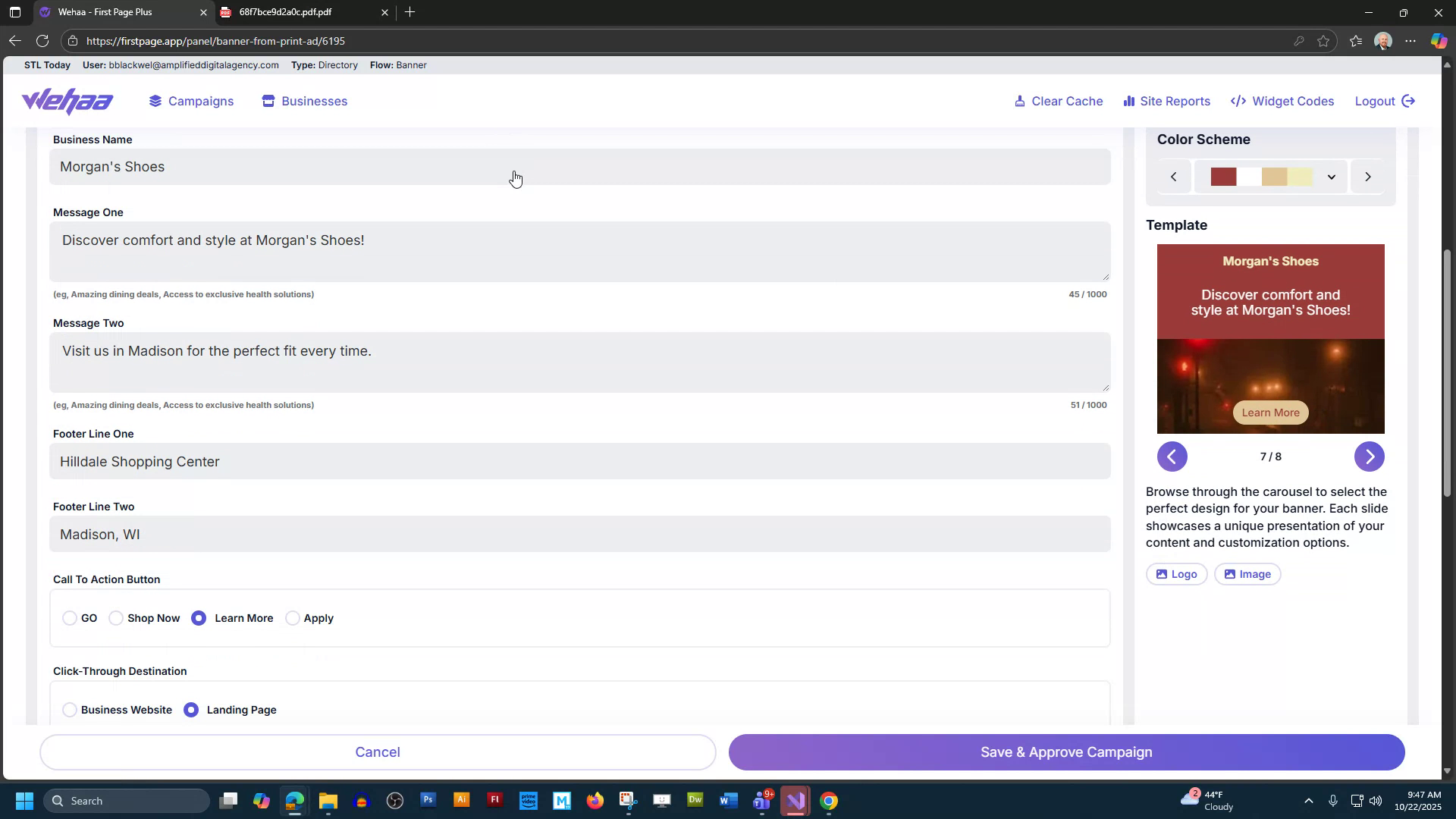The width and height of the screenshot is (1456, 819).
Task: Set destination to Business Website
Action: click(x=70, y=710)
